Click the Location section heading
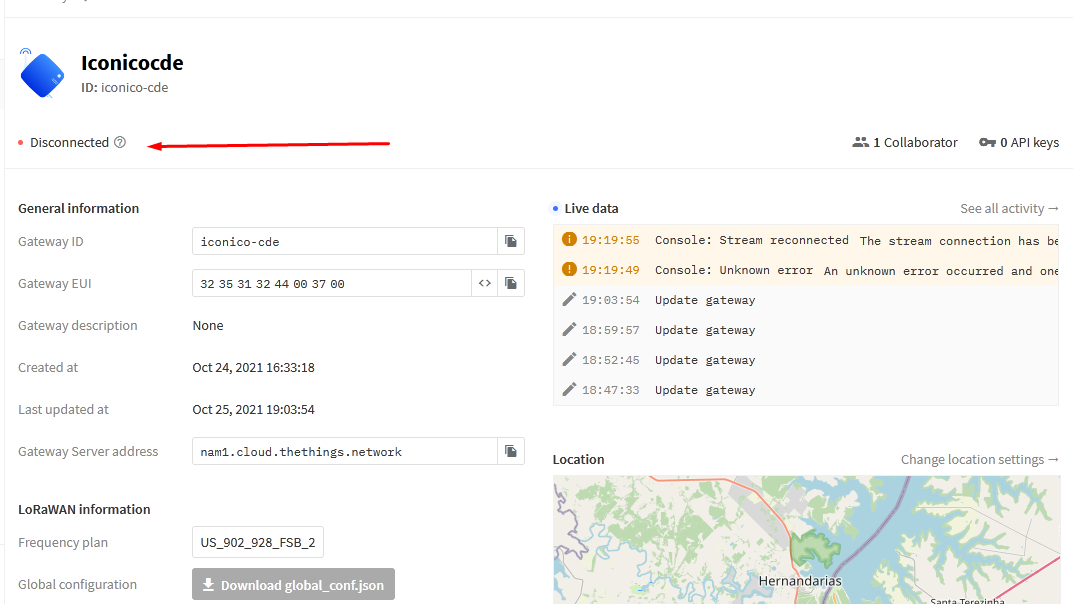The height and width of the screenshot is (604, 1073). click(578, 460)
